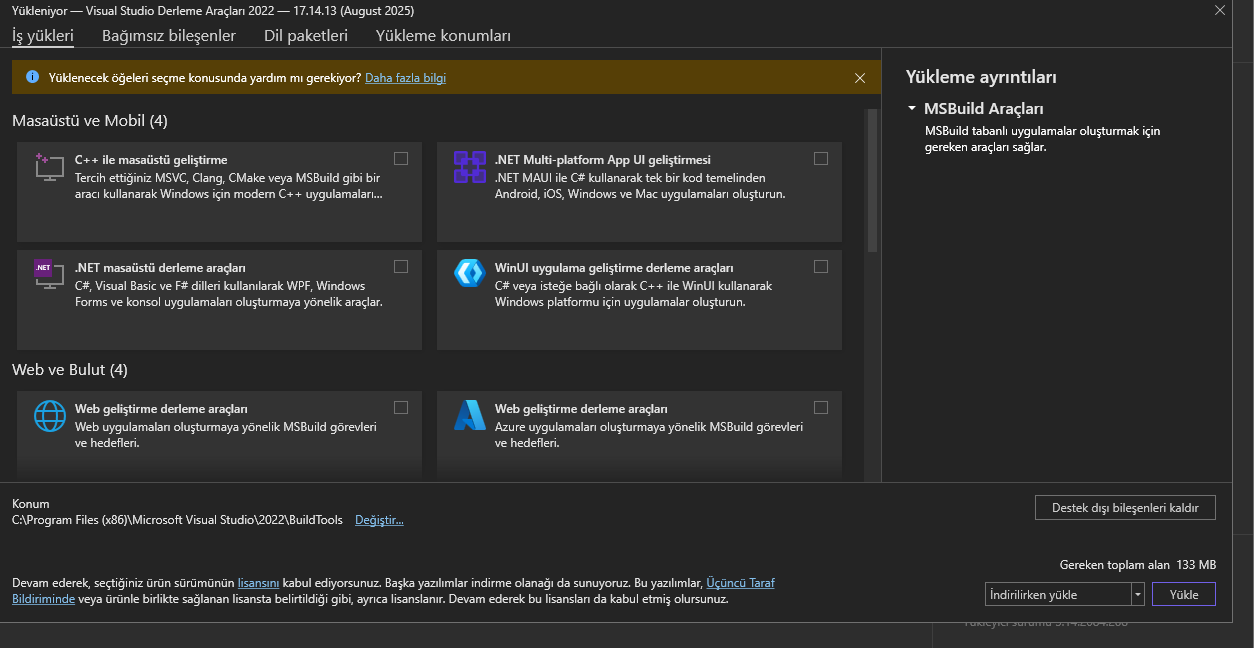Collapse the MSBuild Araçları details section
Screen dimensions: 1254x648
click(912, 108)
